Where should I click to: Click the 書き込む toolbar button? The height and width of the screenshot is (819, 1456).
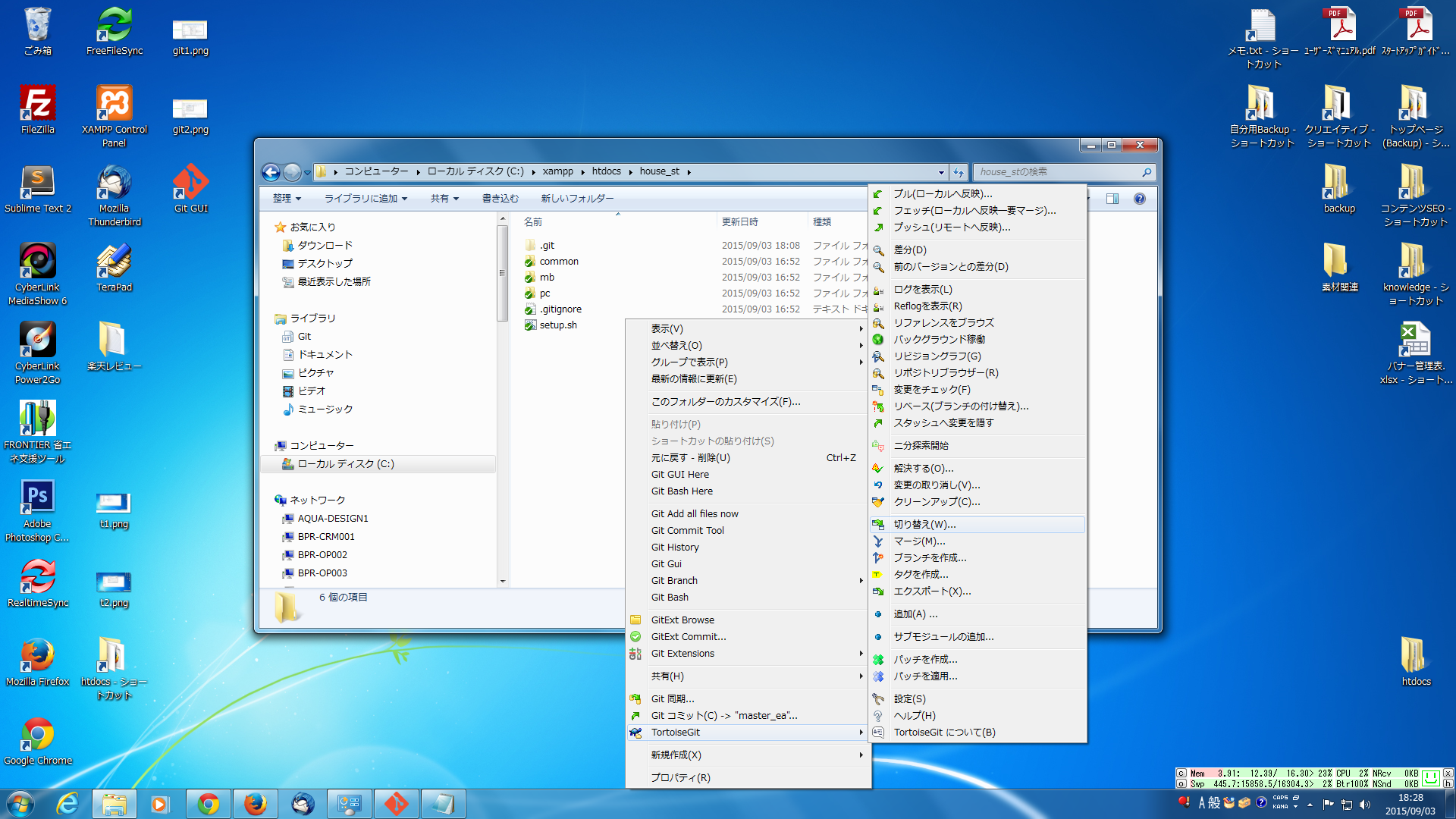point(500,199)
